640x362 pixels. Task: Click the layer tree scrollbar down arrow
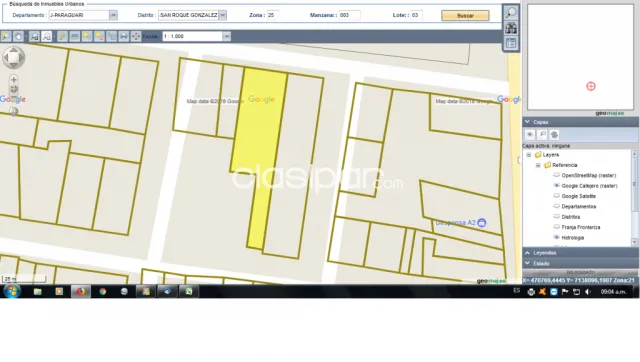635,242
